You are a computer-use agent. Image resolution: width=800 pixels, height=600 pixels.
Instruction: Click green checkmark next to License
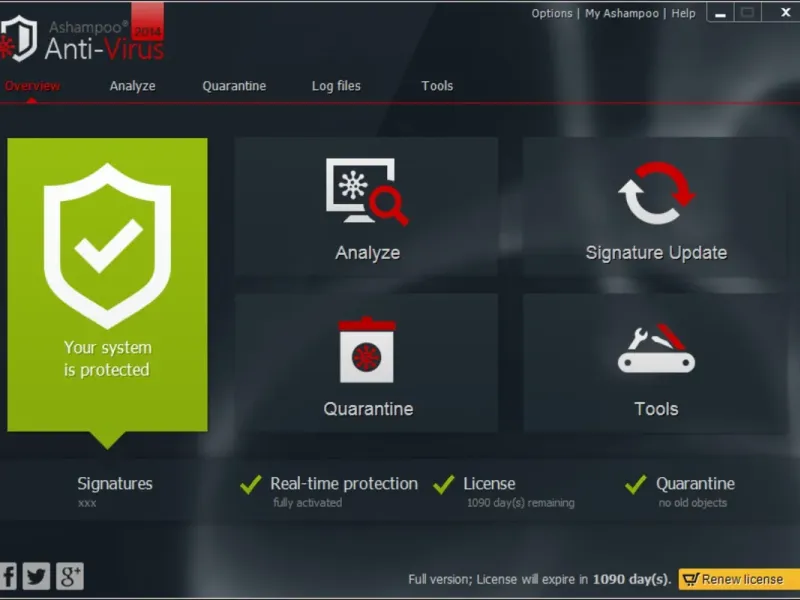tap(443, 484)
